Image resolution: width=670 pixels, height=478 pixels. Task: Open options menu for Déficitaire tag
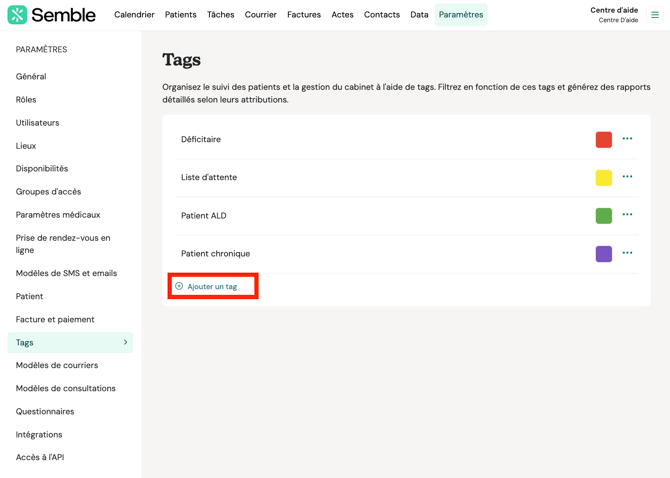[x=627, y=139]
